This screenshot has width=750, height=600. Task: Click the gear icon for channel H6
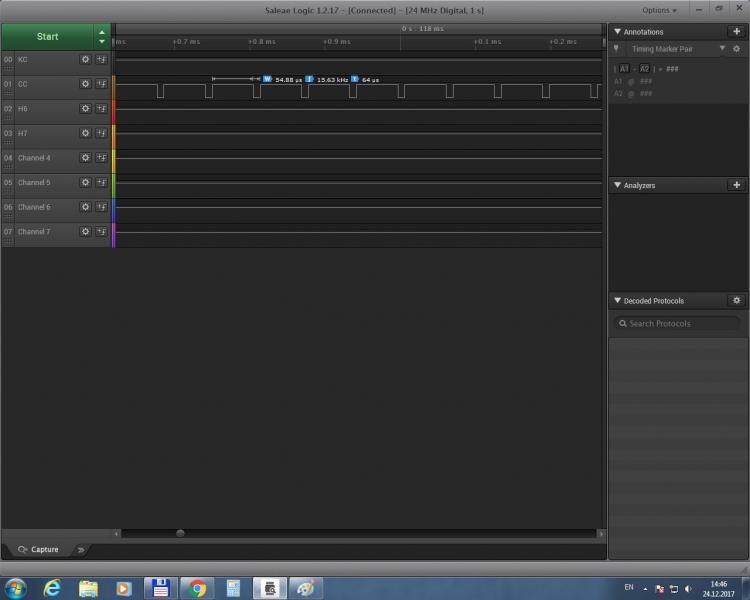[x=85, y=108]
